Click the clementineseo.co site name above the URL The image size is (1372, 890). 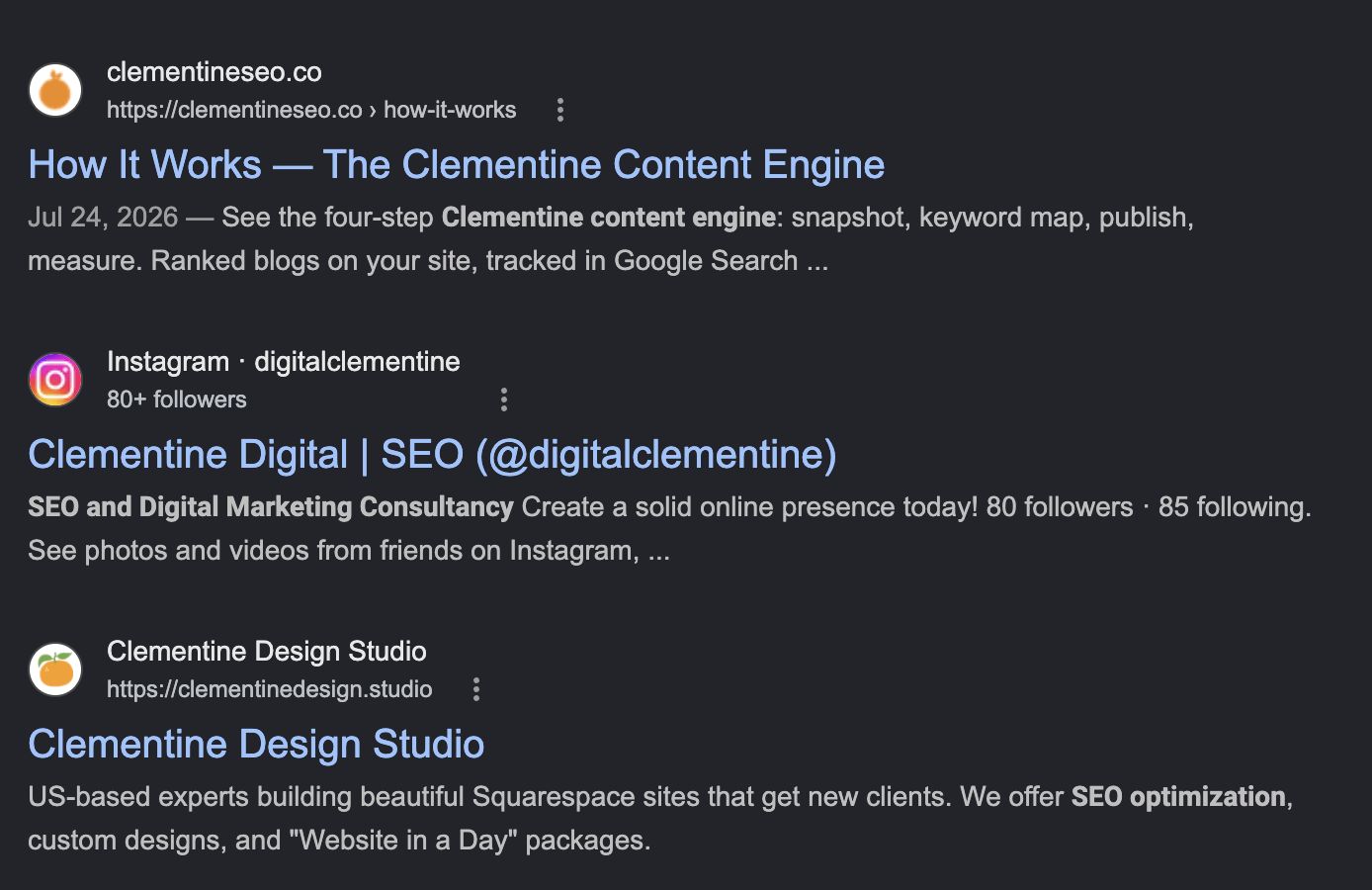point(214,72)
